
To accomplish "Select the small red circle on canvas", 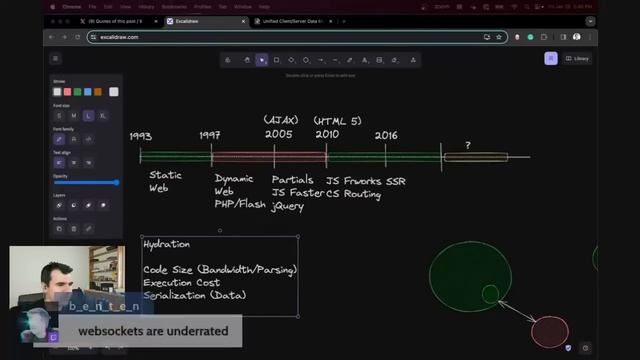I will tap(550, 332).
